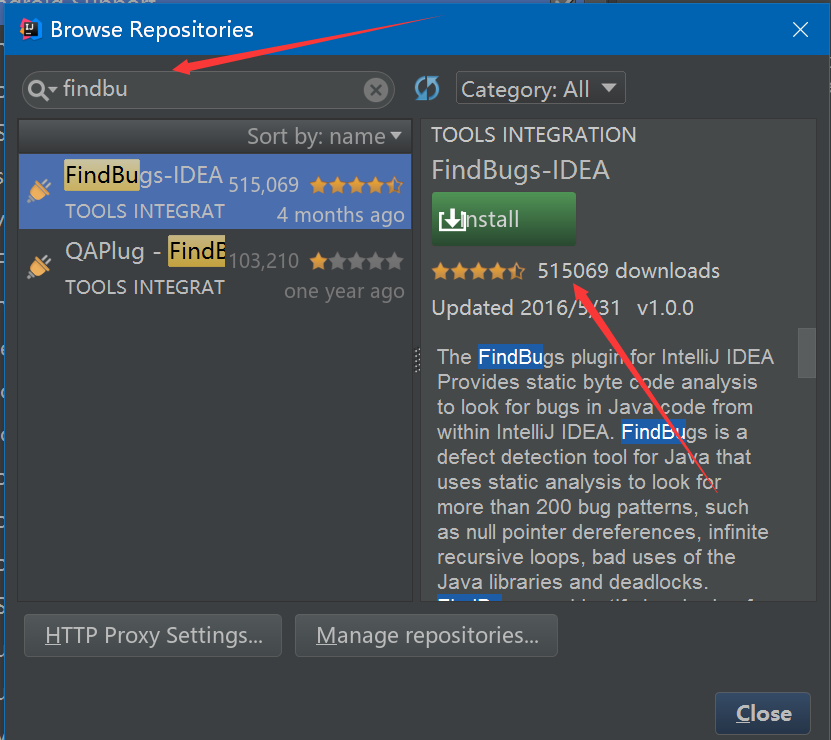Click the v1.0.0 version text
Viewport: 831px width, 740px height.
(x=665, y=308)
